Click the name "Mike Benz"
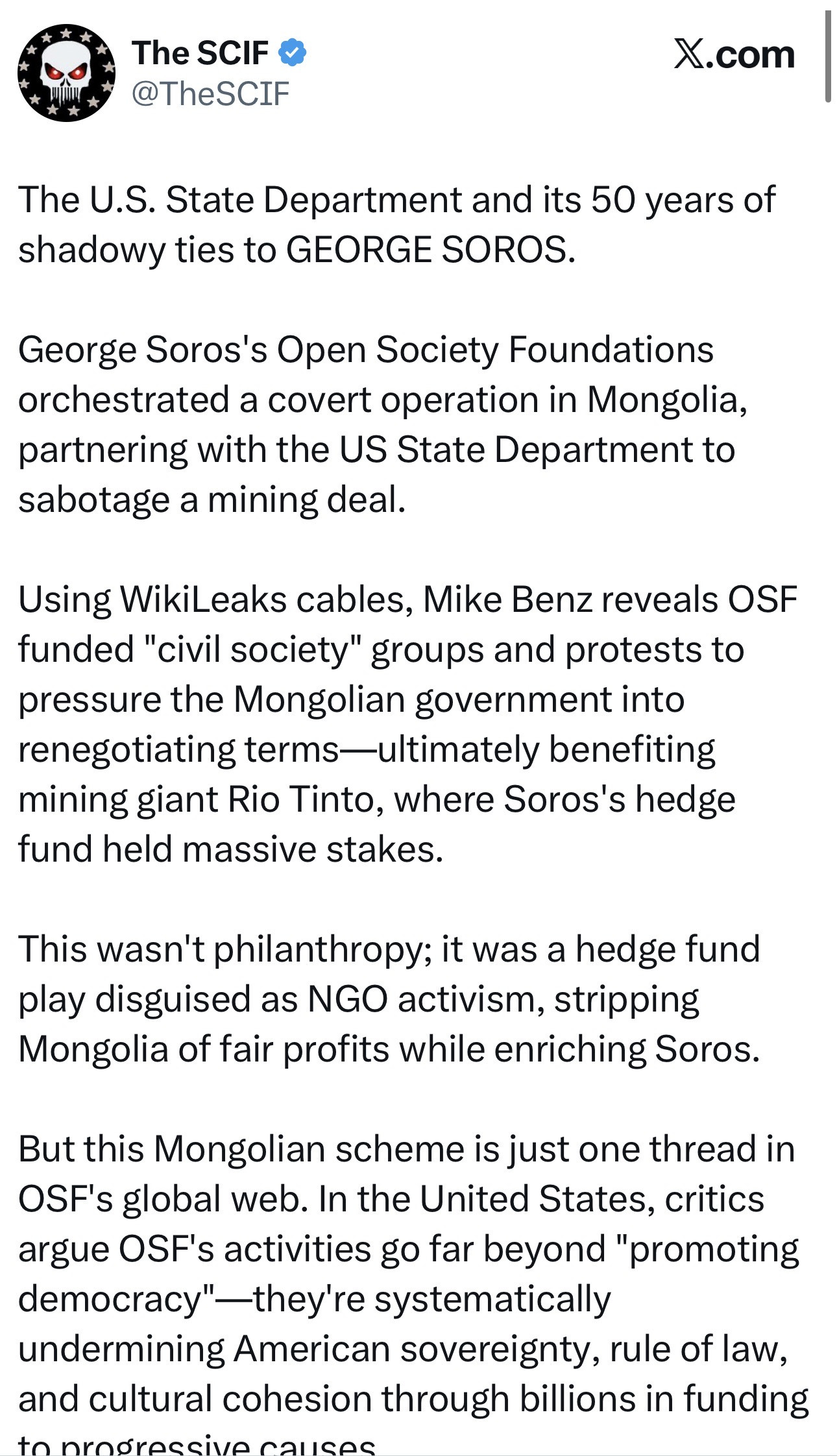837x1456 pixels. 507,600
